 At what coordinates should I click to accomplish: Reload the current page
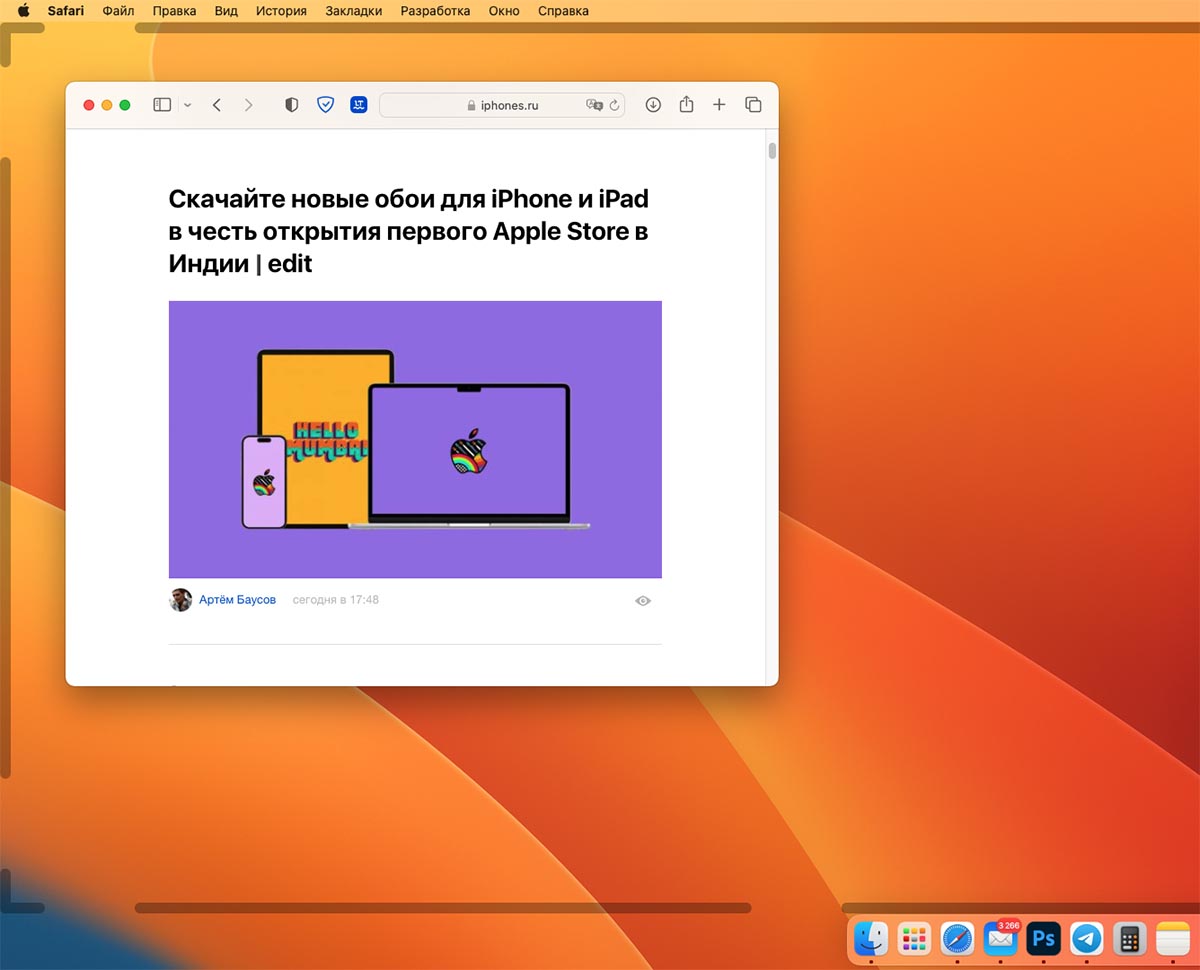(614, 105)
